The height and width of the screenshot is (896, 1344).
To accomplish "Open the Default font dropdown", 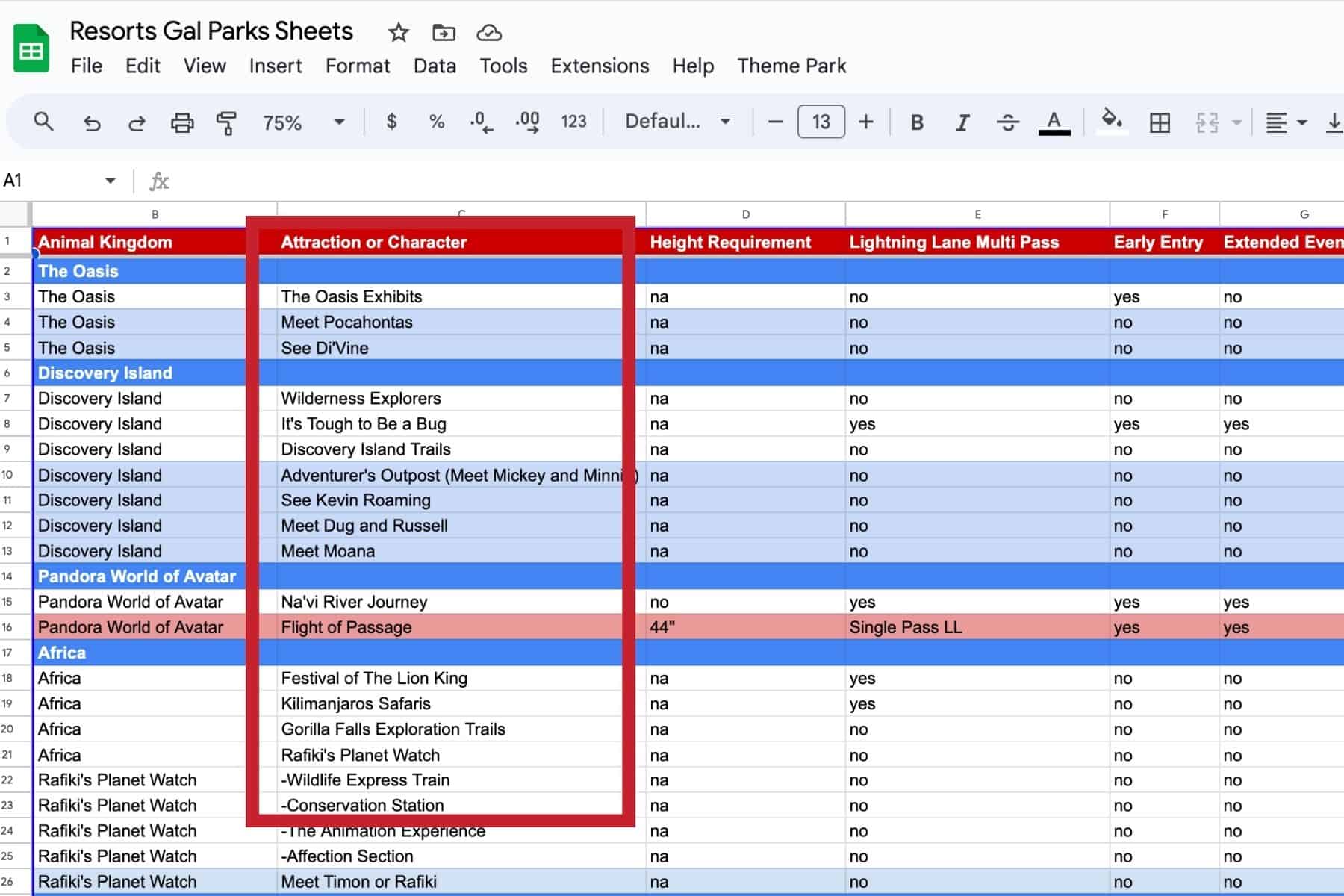I will click(x=677, y=122).
